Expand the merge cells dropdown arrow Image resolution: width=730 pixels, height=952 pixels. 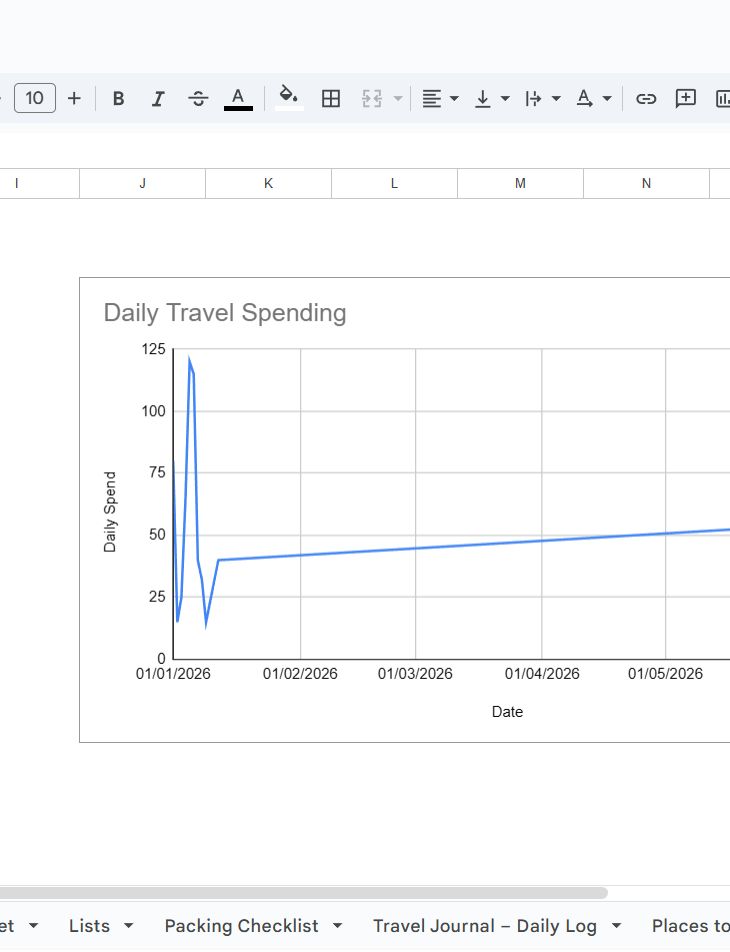pyautogui.click(x=398, y=98)
